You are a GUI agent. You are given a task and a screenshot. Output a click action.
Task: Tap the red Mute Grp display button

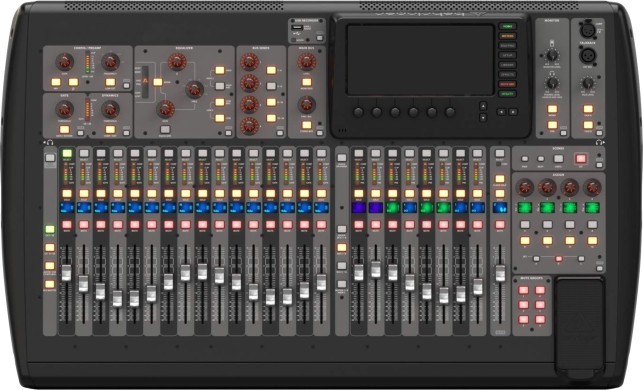(507, 84)
